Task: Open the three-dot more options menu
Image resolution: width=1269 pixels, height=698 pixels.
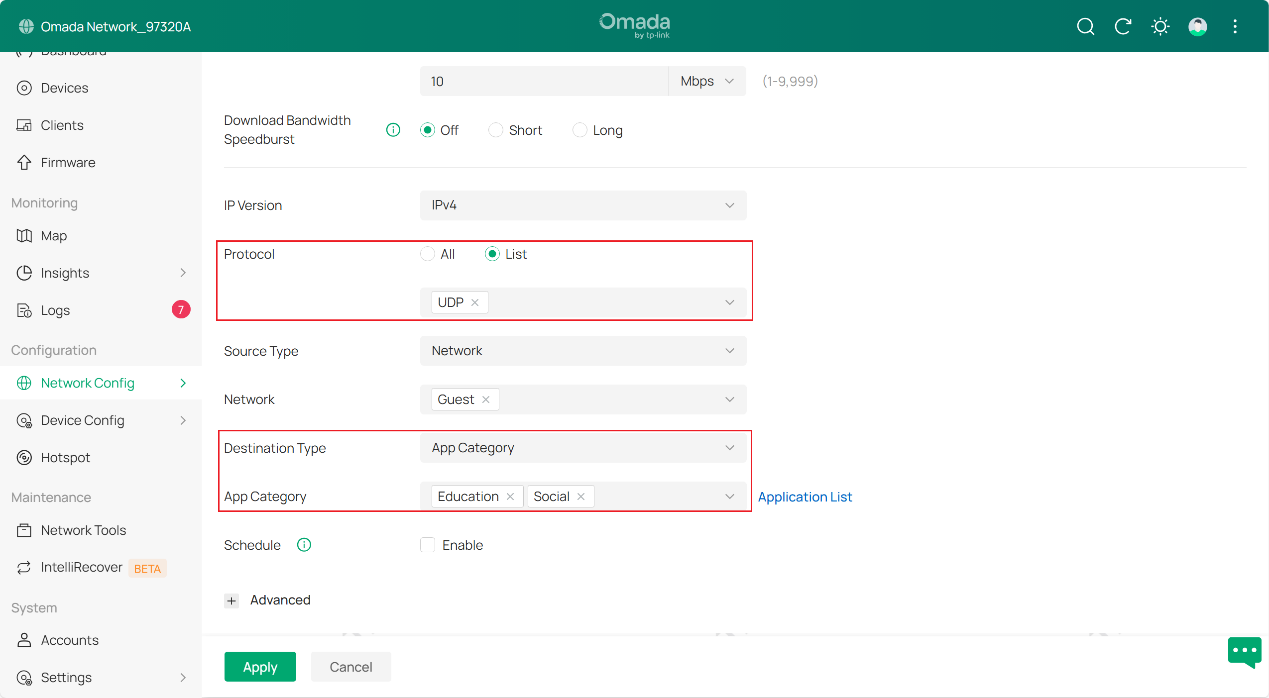Action: (x=1235, y=27)
